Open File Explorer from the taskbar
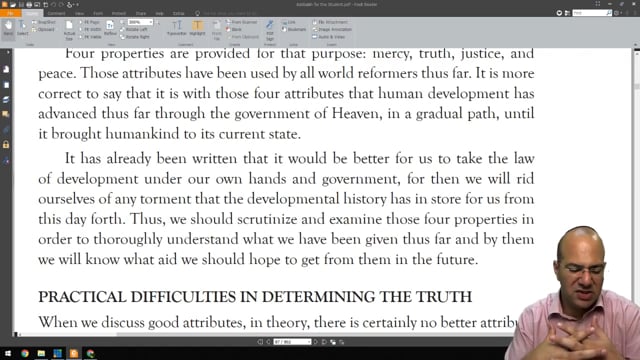Image resolution: width=640 pixels, height=360 pixels. (41, 353)
